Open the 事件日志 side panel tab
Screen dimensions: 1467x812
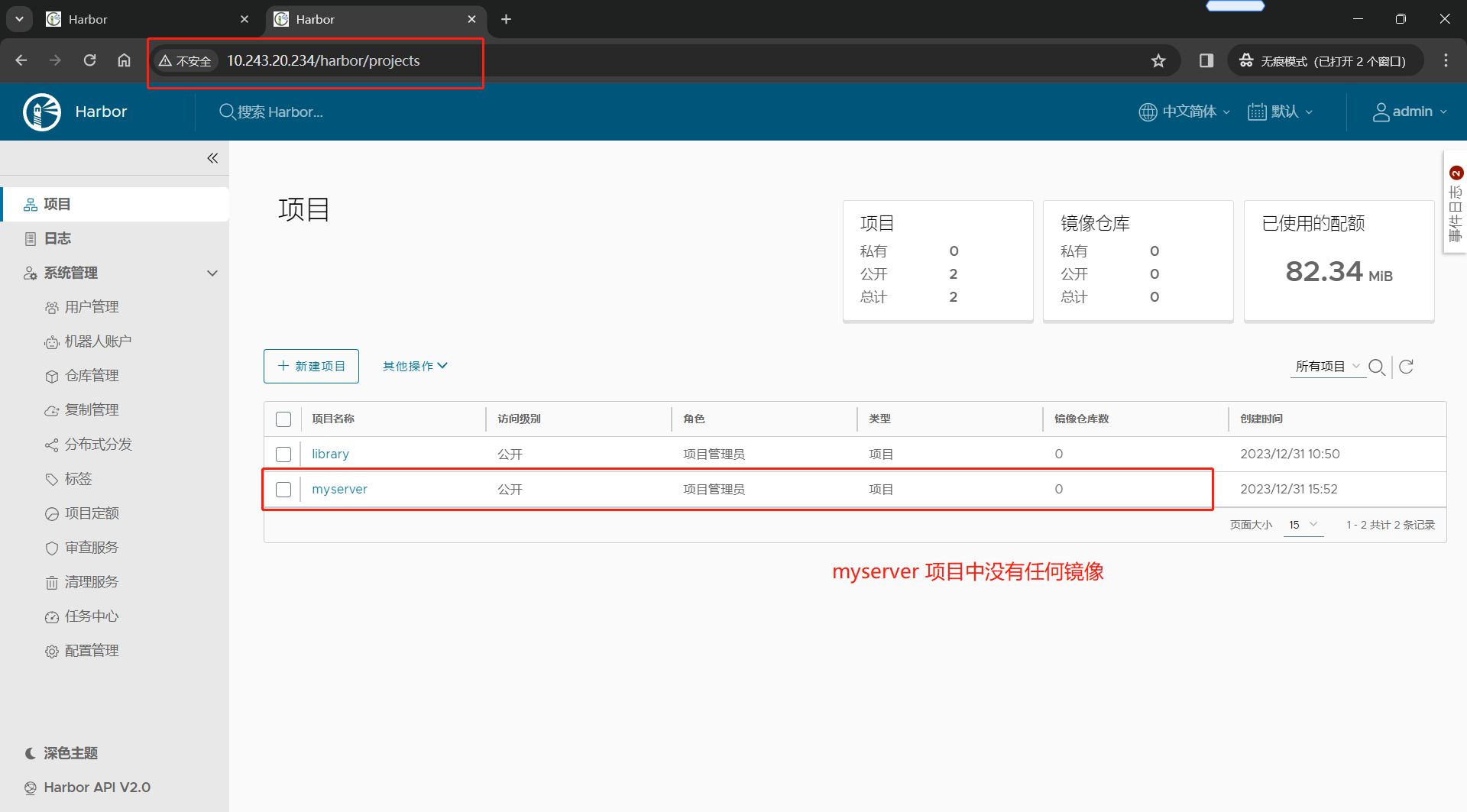click(x=1456, y=203)
